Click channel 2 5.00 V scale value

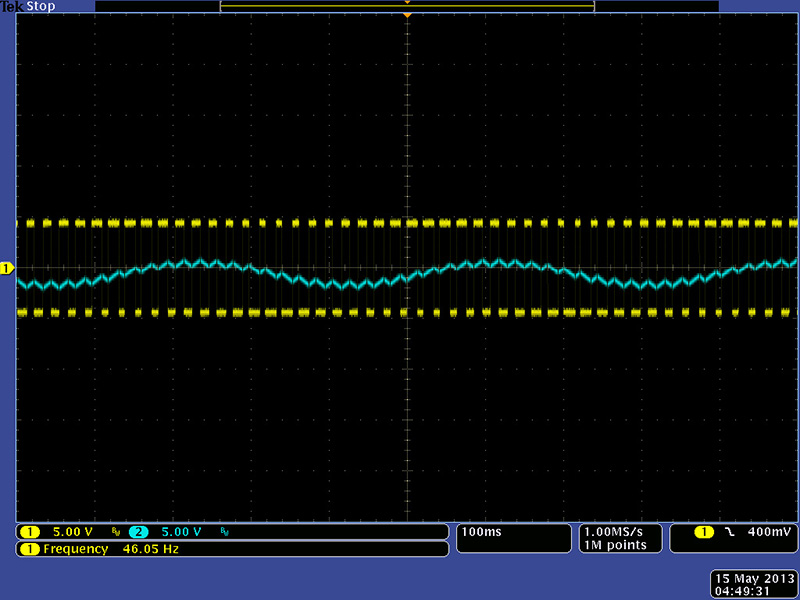181,532
